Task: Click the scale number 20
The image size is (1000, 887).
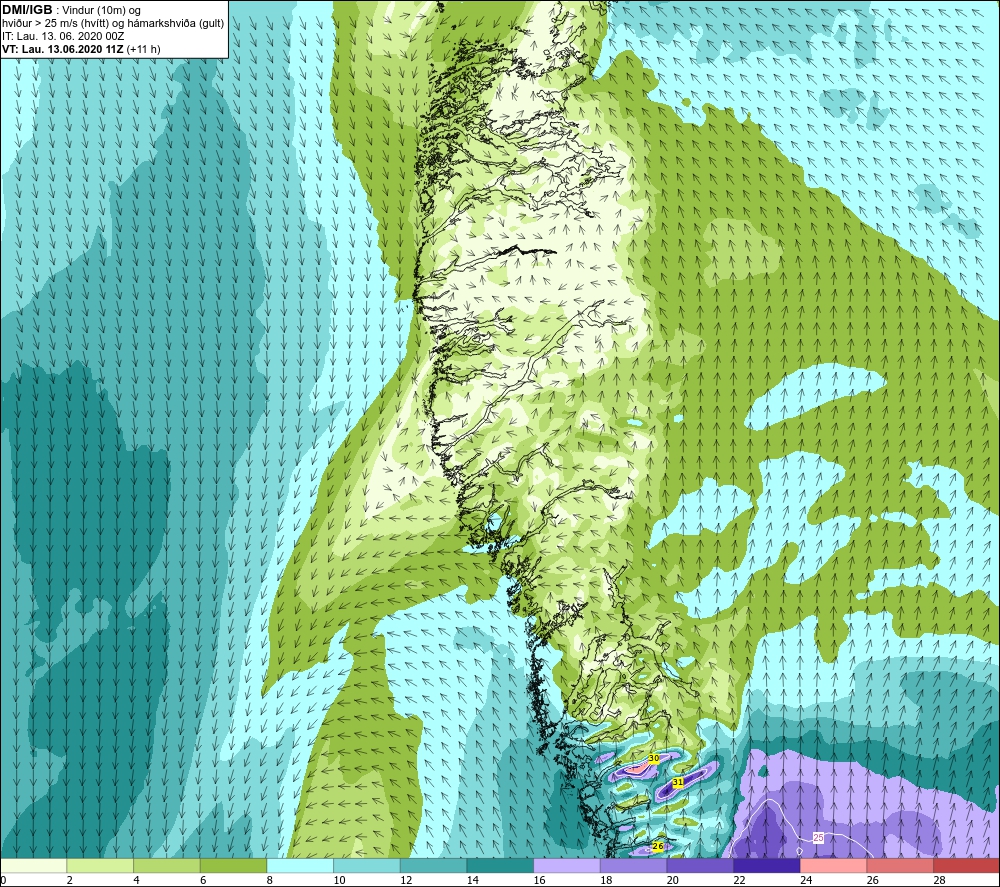Action: click(x=672, y=880)
